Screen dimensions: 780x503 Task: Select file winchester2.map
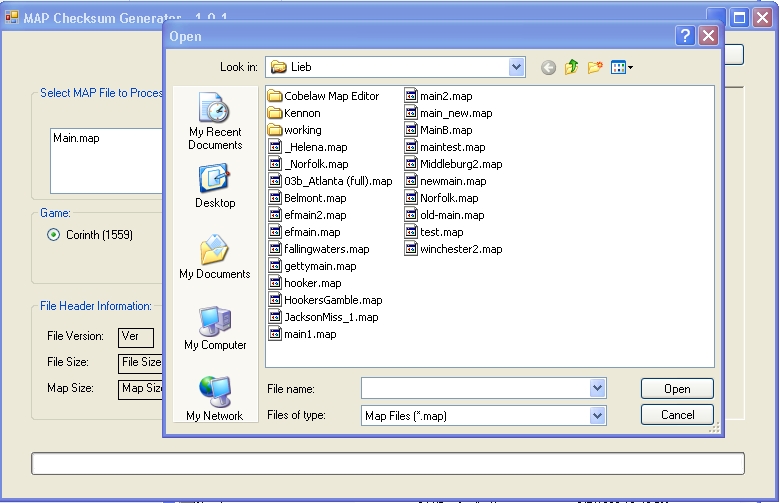coord(454,249)
